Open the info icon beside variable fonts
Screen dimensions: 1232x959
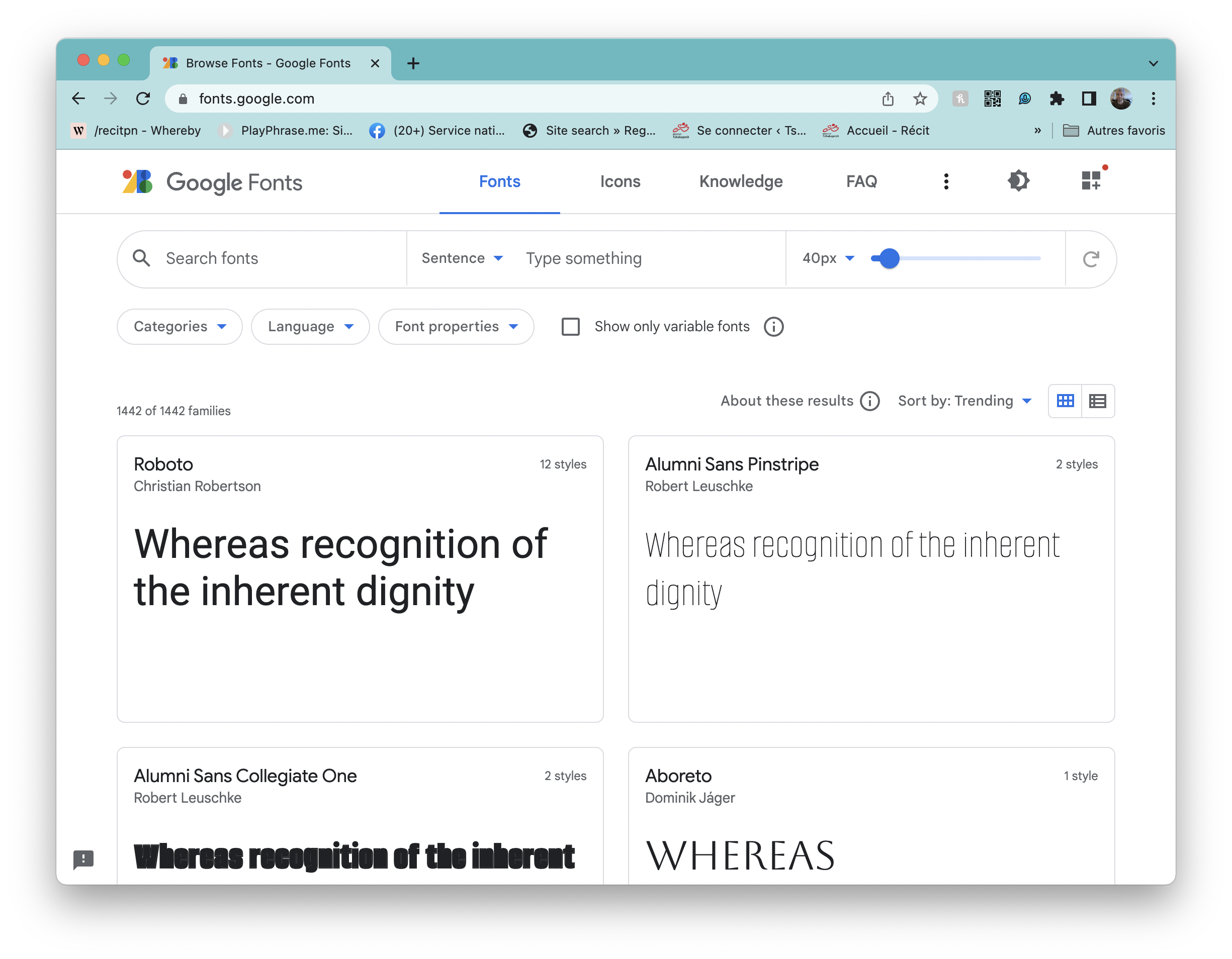(773, 326)
